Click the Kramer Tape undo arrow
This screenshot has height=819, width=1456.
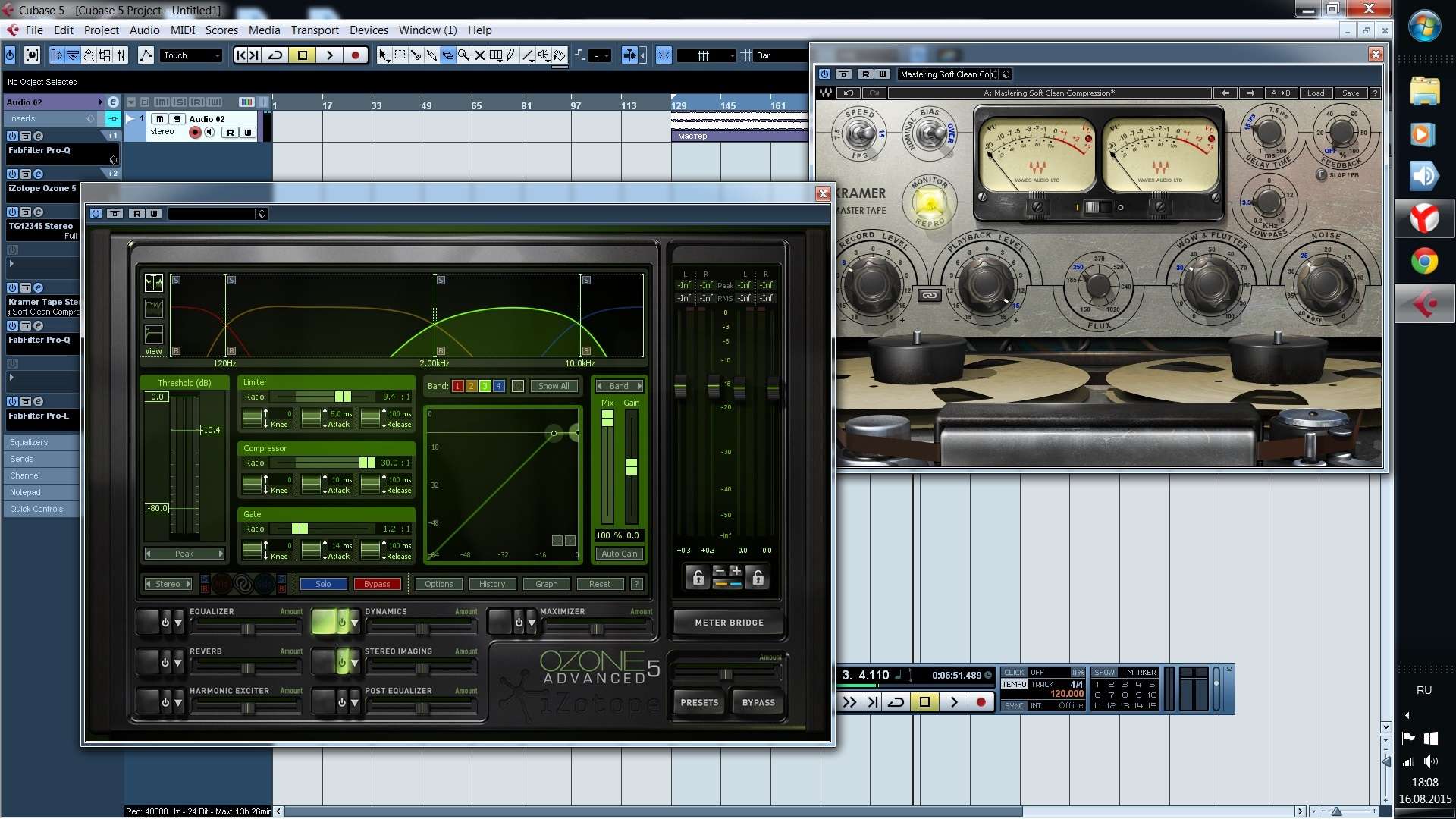pyautogui.click(x=849, y=93)
